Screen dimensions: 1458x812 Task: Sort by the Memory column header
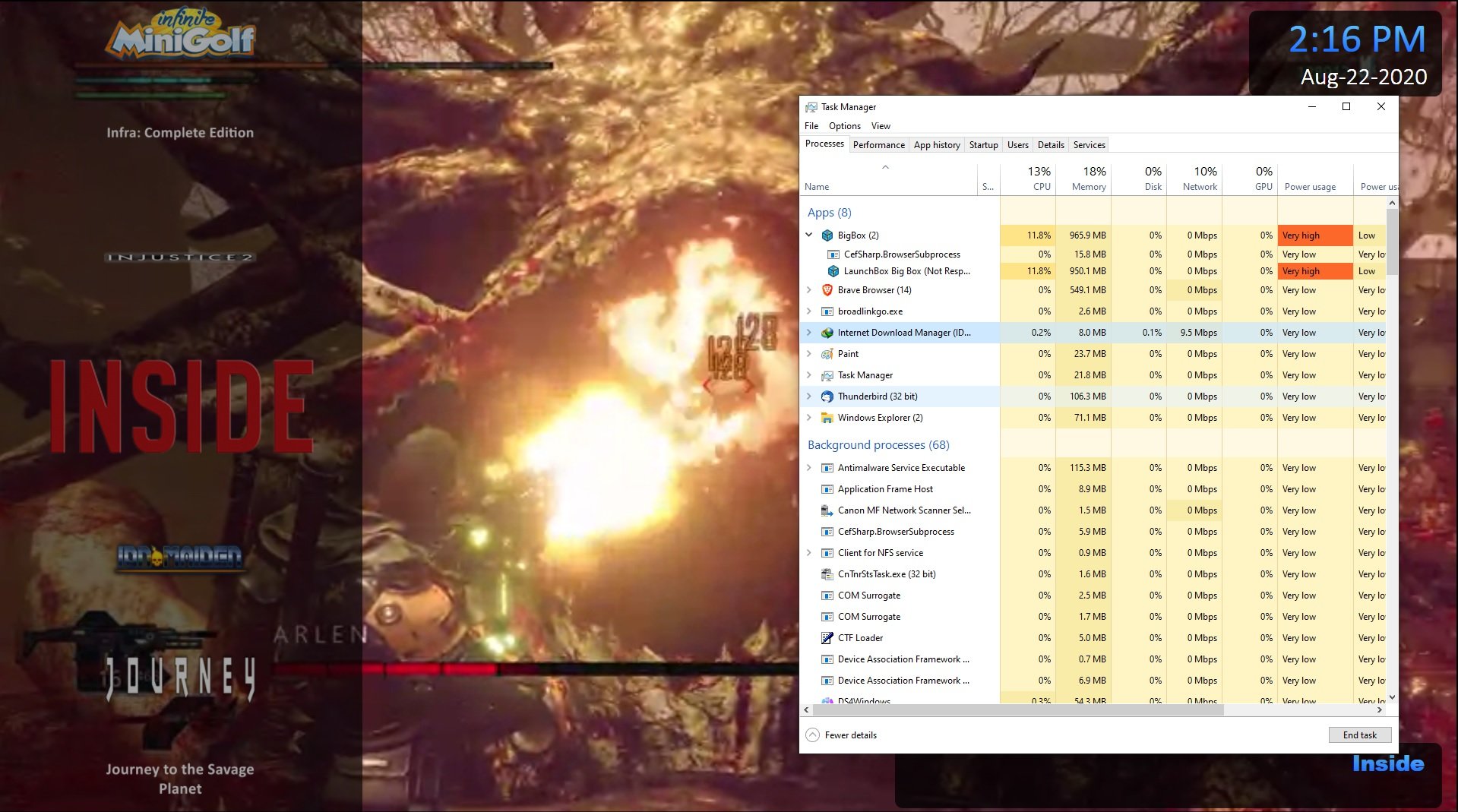click(1083, 179)
